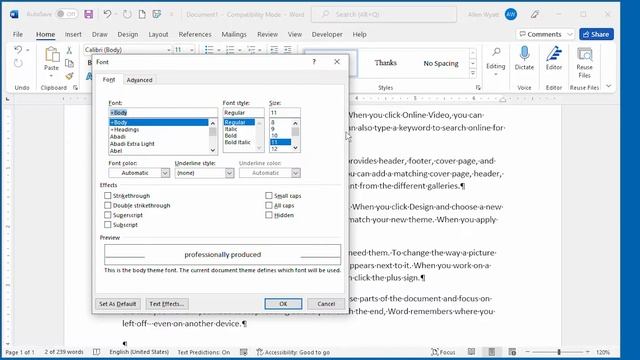Switch to Print Layout view icon
The image size is (640, 360).
[x=492, y=352]
